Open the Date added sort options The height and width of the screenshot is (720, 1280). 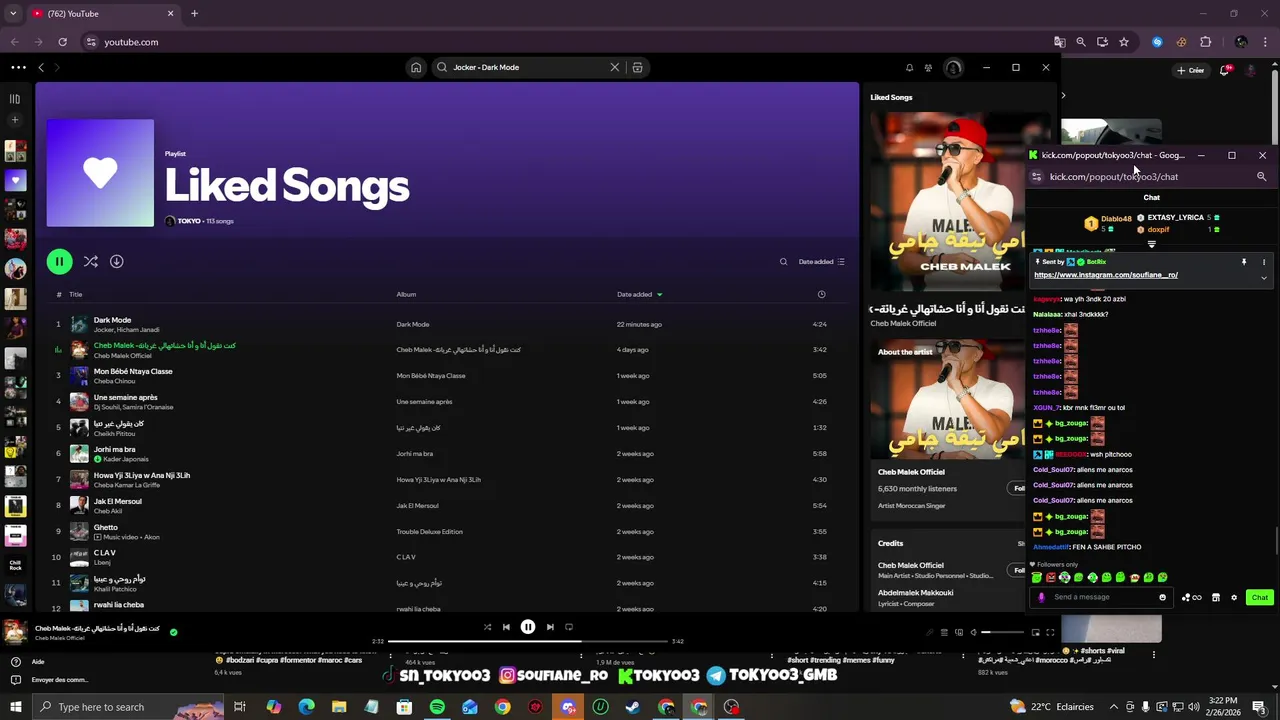[821, 262]
